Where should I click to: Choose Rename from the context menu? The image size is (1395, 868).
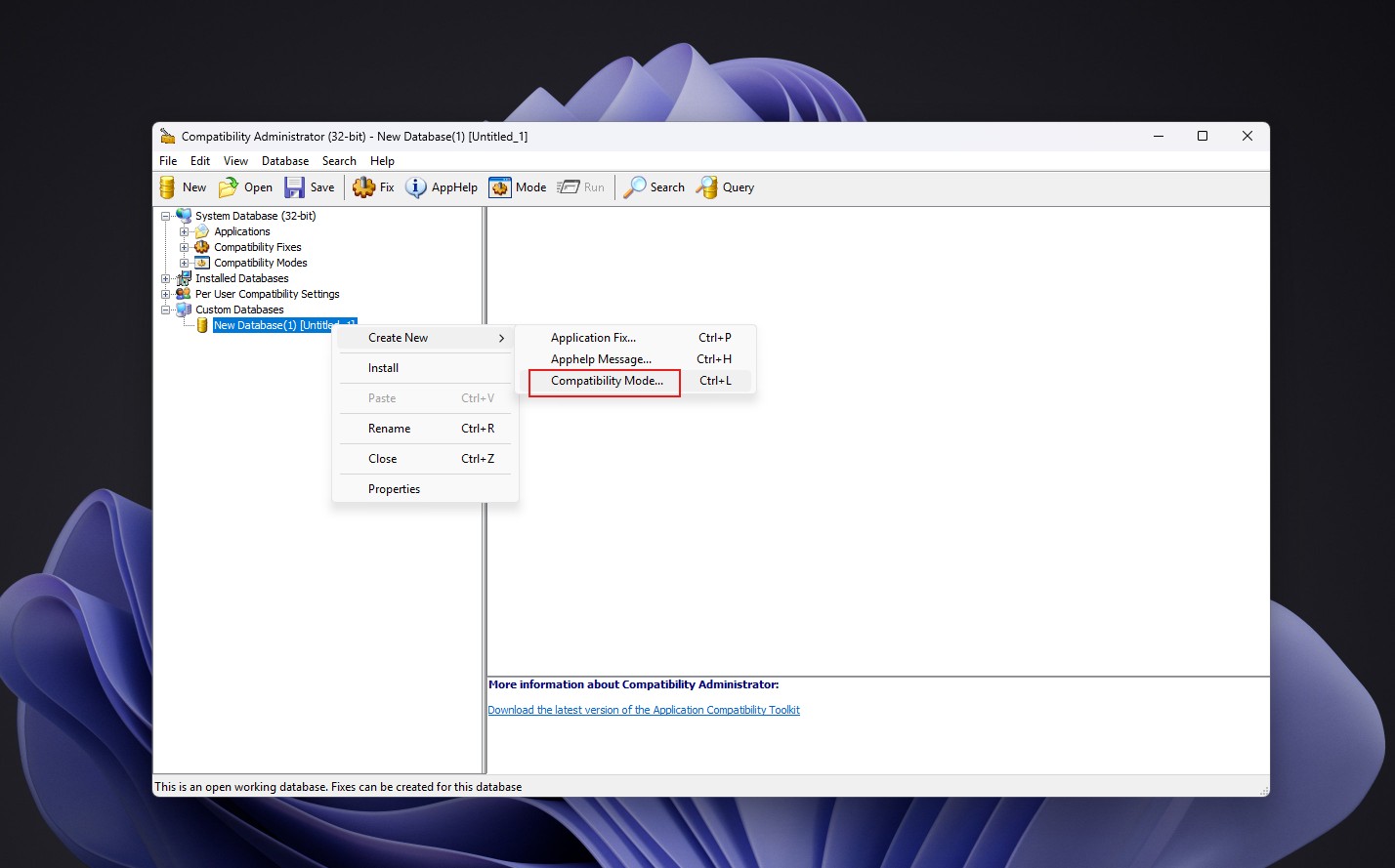[425, 429]
